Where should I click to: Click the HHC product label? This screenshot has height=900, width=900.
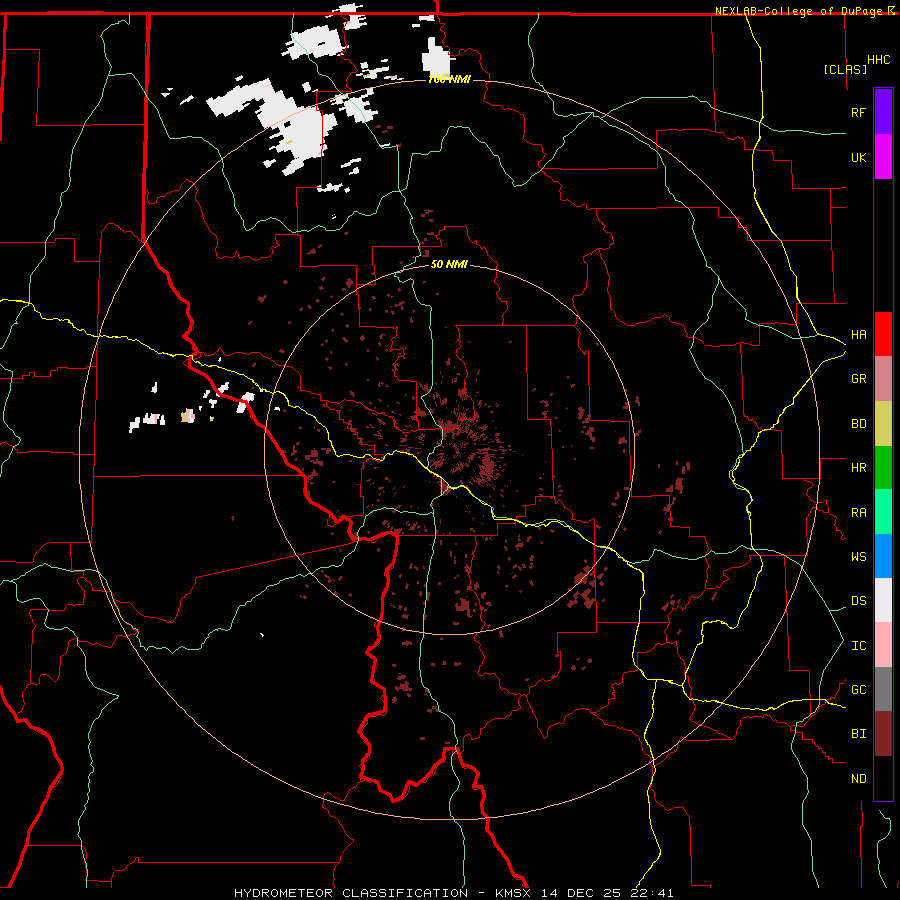(x=878, y=60)
